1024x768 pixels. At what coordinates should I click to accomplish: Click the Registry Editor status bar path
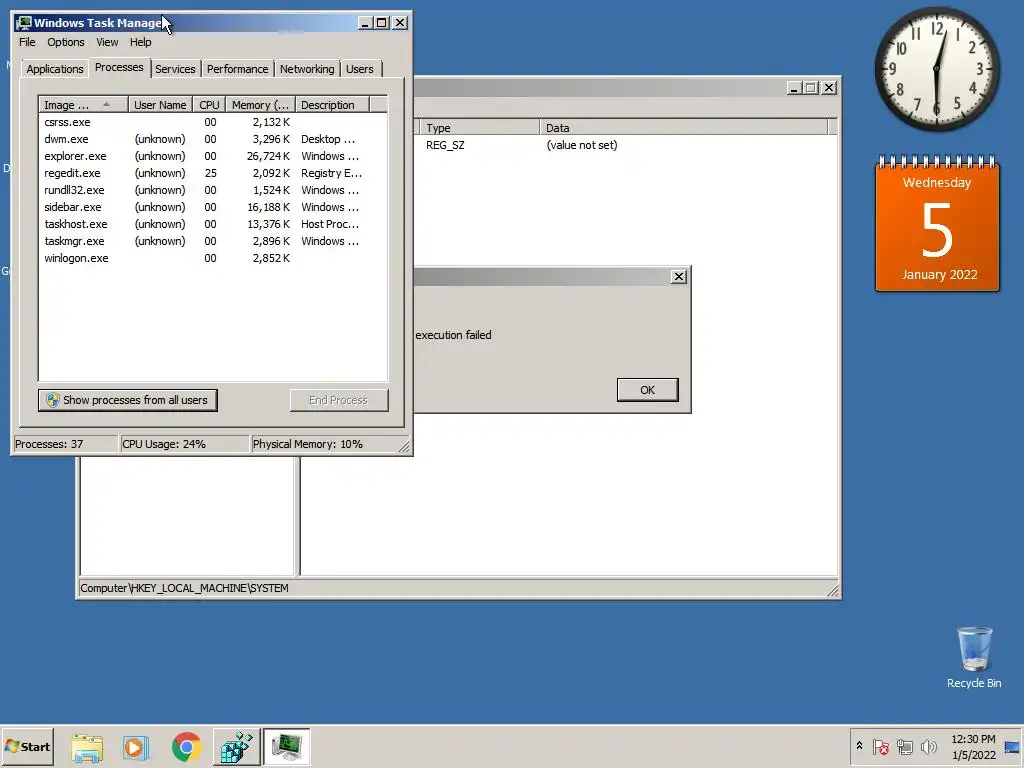point(184,588)
